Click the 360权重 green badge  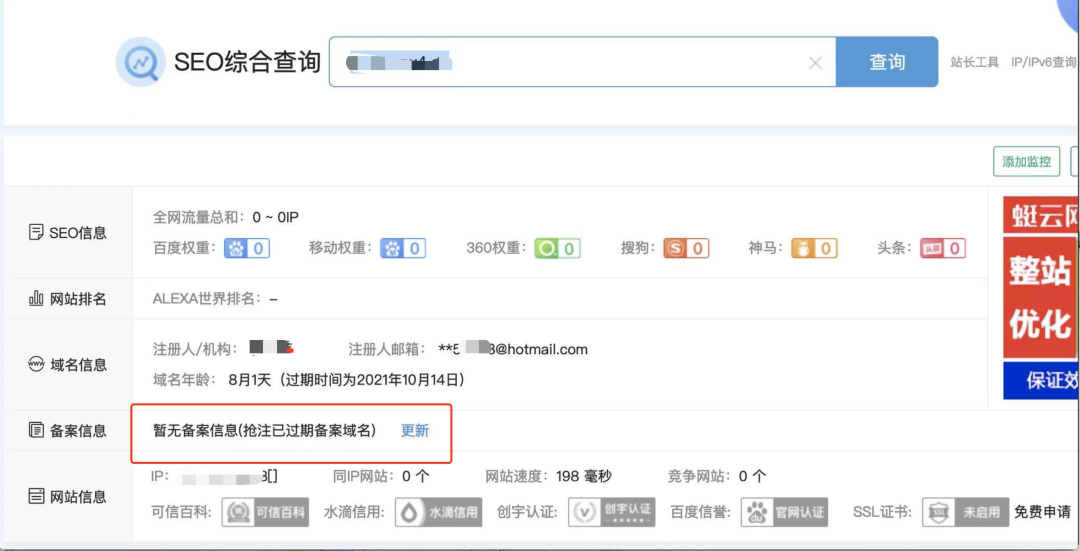558,248
